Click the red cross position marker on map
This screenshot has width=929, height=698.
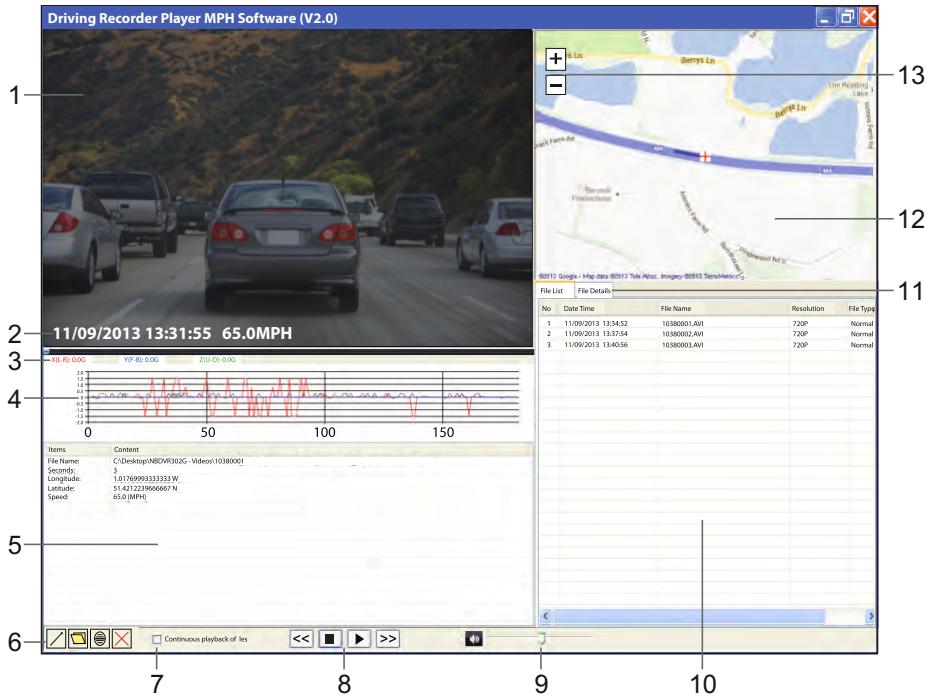(705, 157)
